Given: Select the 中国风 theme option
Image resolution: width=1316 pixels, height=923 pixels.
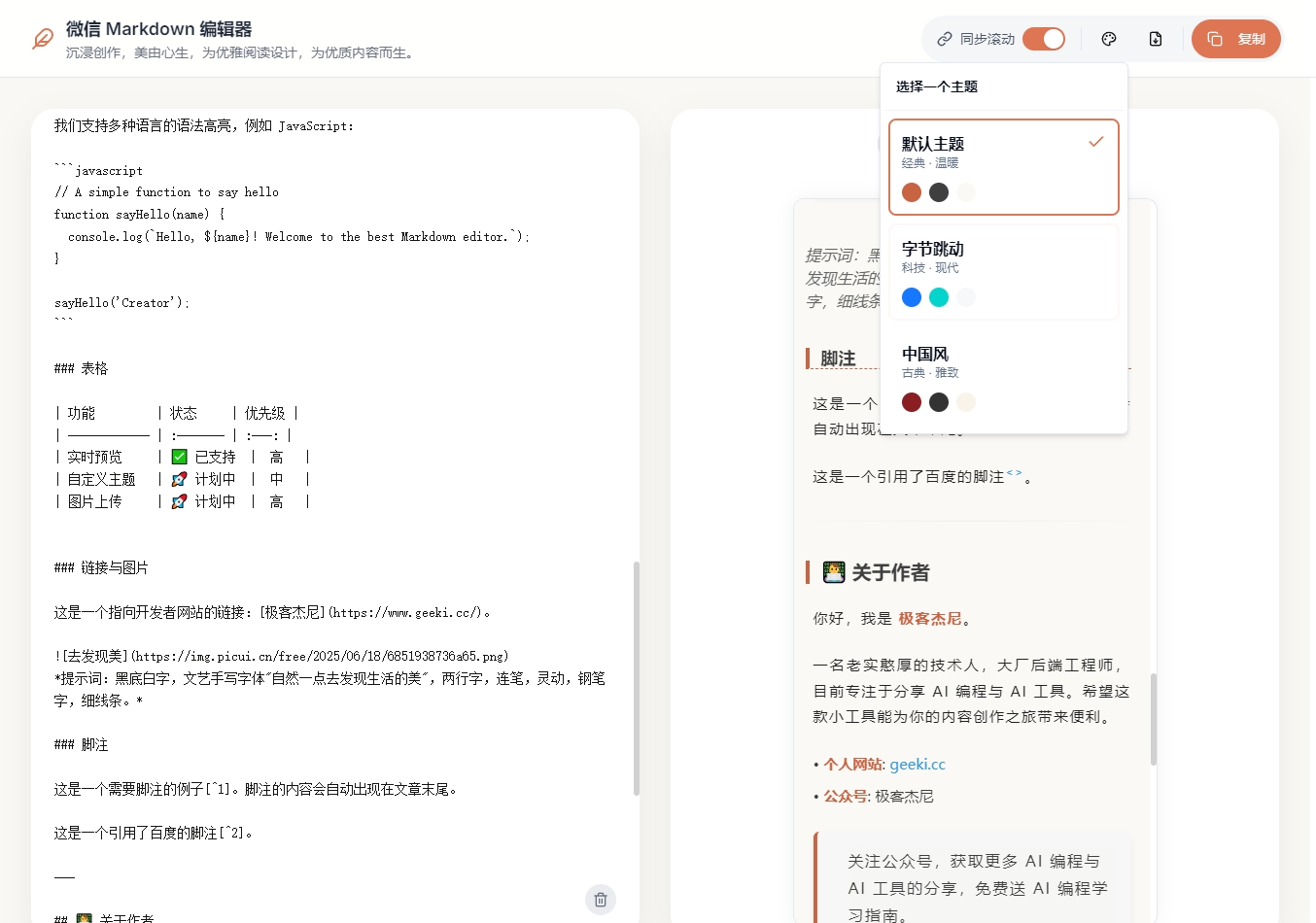Looking at the screenshot, I should click(1004, 377).
